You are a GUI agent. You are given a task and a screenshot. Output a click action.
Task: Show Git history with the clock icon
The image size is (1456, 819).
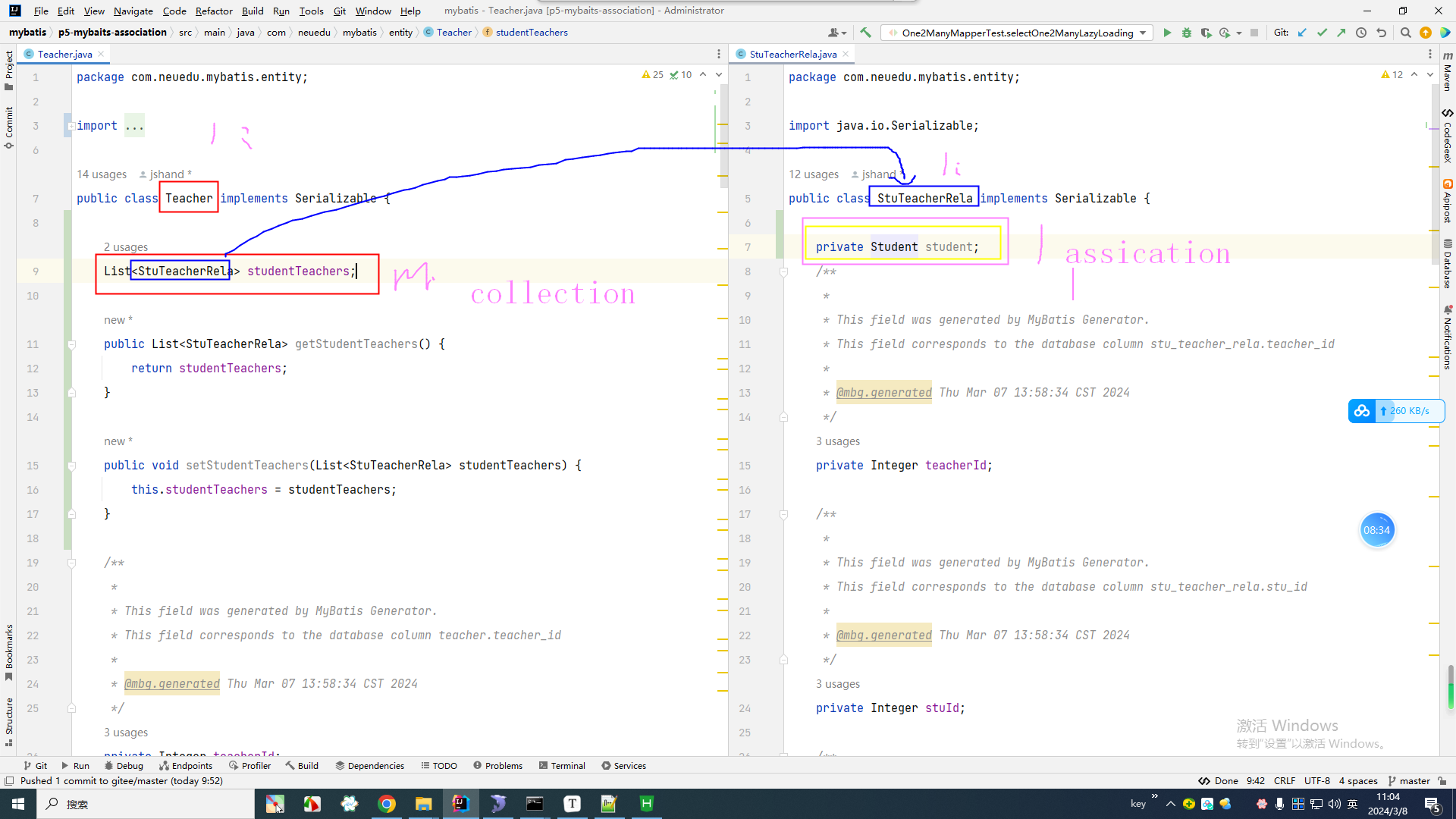pyautogui.click(x=1361, y=33)
